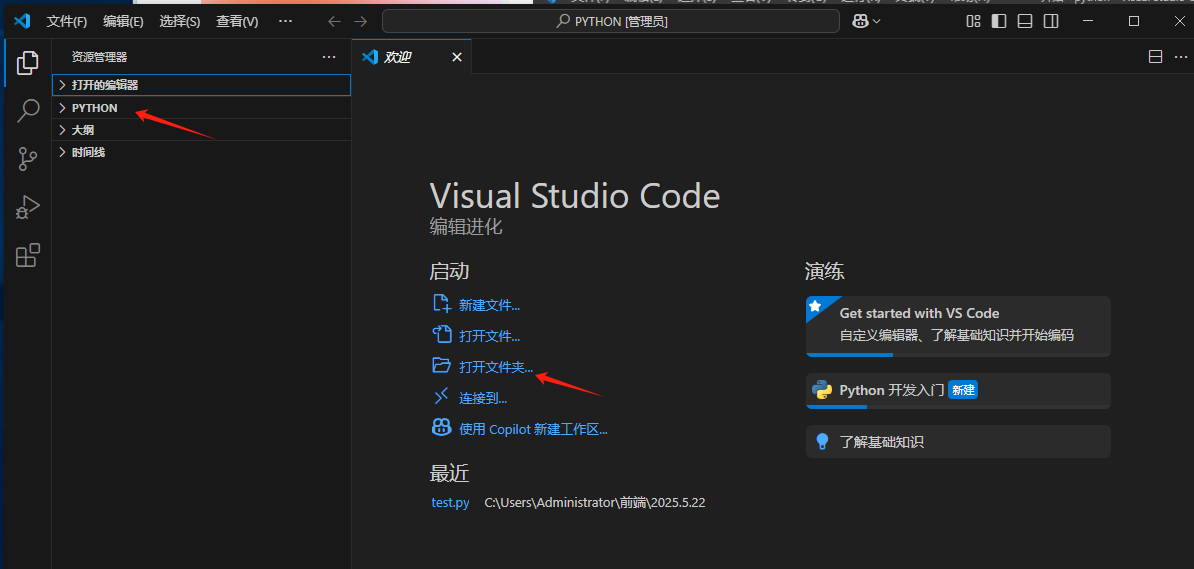Open Get started with VS Code walkthrough
This screenshot has width=1194, height=569.
click(958, 326)
